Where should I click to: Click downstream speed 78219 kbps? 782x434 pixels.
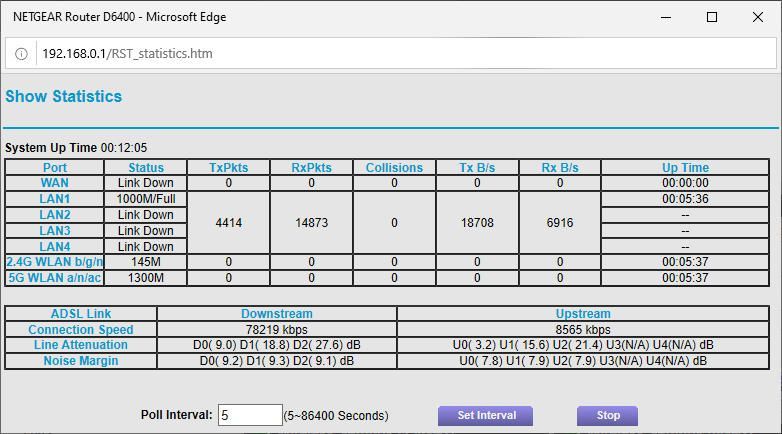(x=277, y=329)
